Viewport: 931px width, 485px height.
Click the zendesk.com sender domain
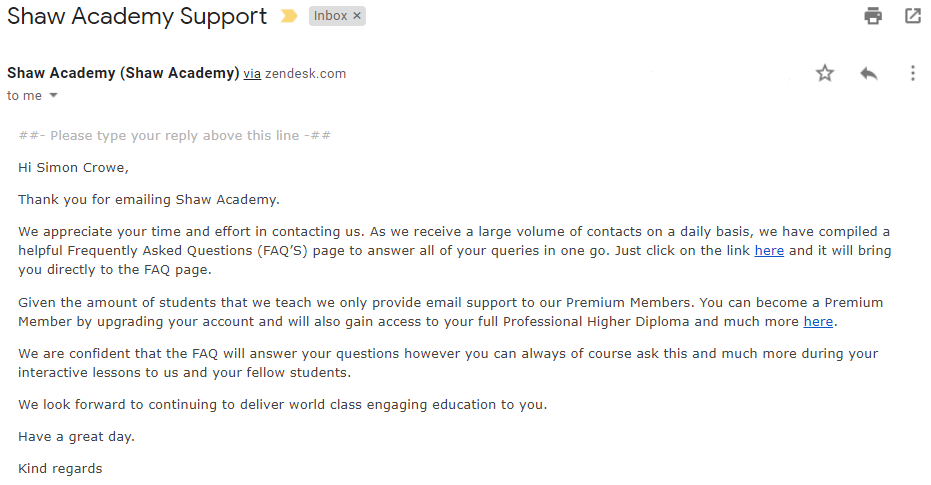pos(305,74)
